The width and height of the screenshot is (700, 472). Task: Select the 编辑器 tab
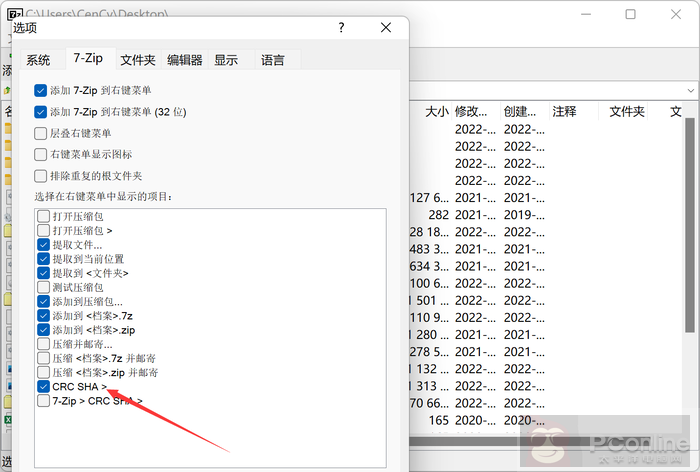tap(185, 60)
